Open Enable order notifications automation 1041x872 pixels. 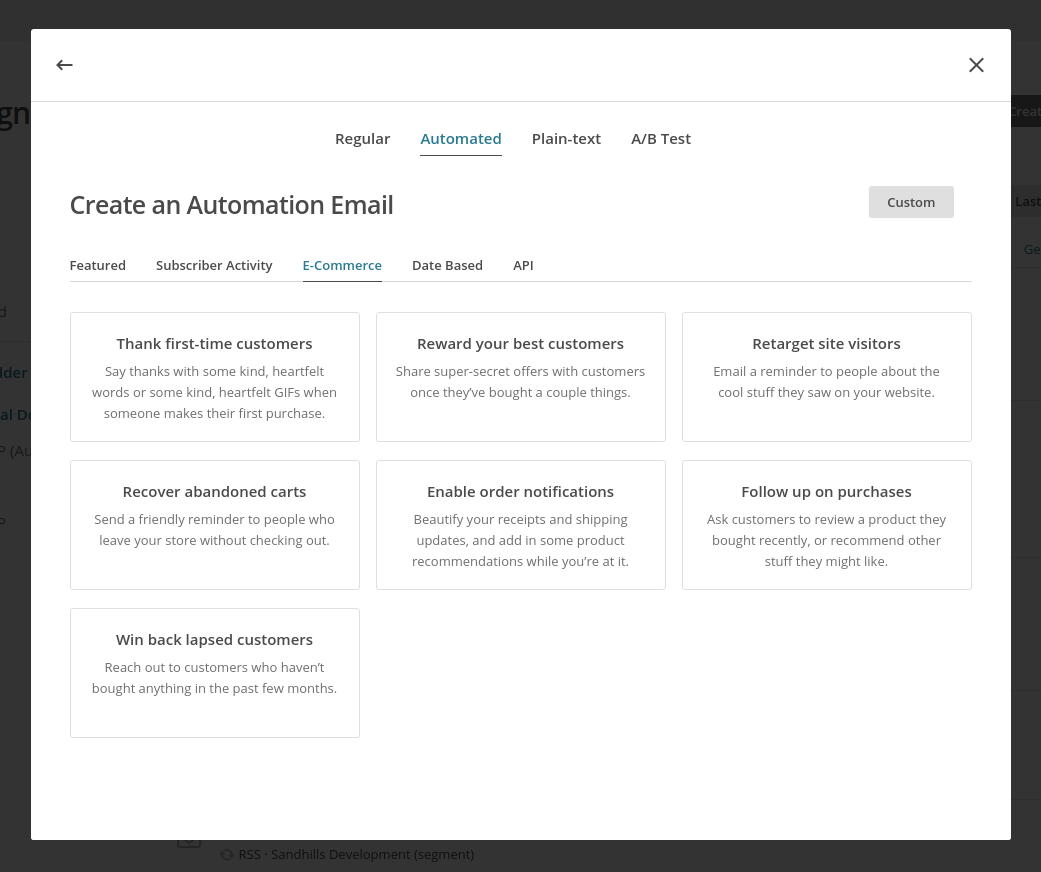[520, 525]
